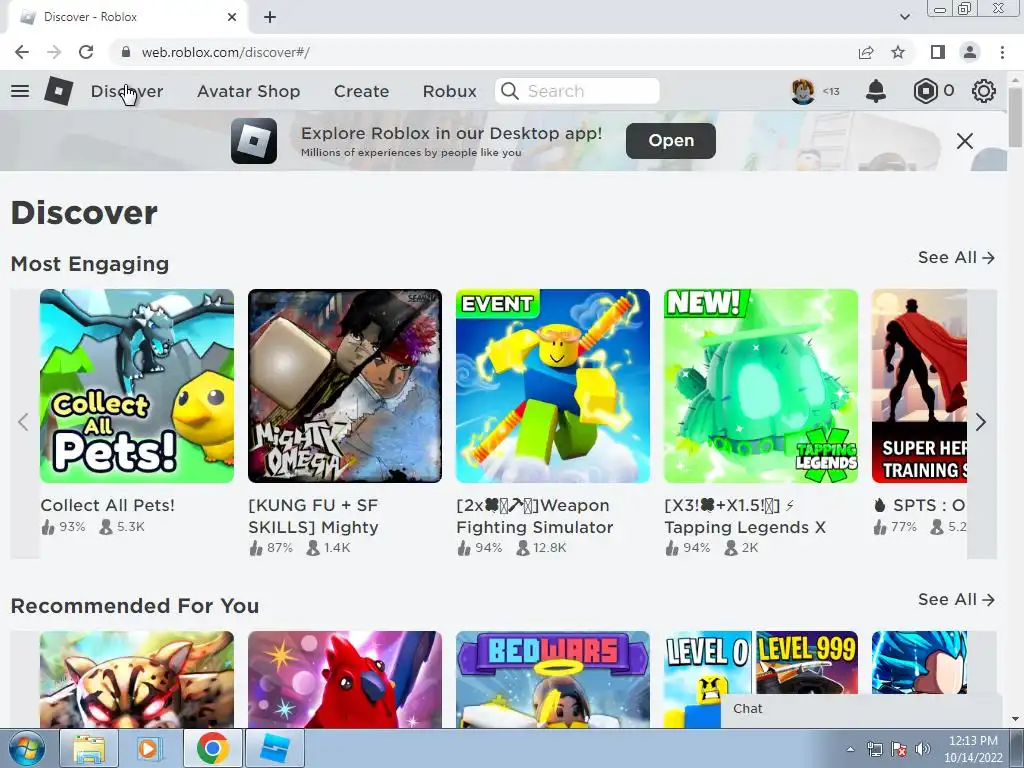Open the Action Center flag icon
Image resolution: width=1024 pixels, height=768 pixels.
[899, 749]
